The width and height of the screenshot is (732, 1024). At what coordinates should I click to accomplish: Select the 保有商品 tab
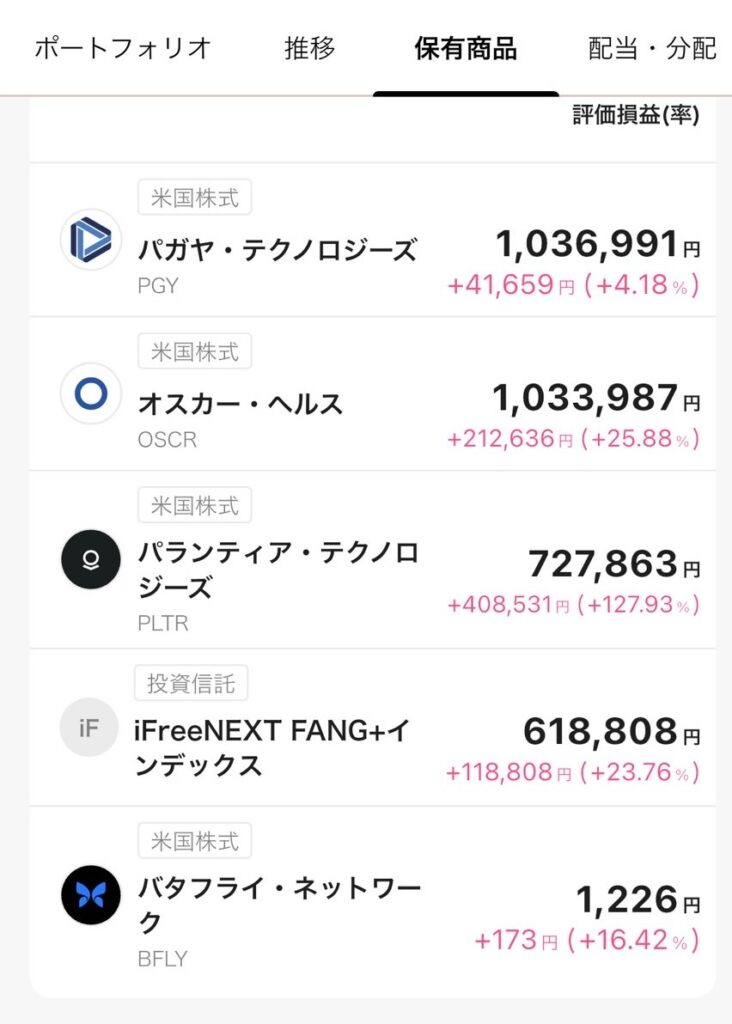click(466, 48)
